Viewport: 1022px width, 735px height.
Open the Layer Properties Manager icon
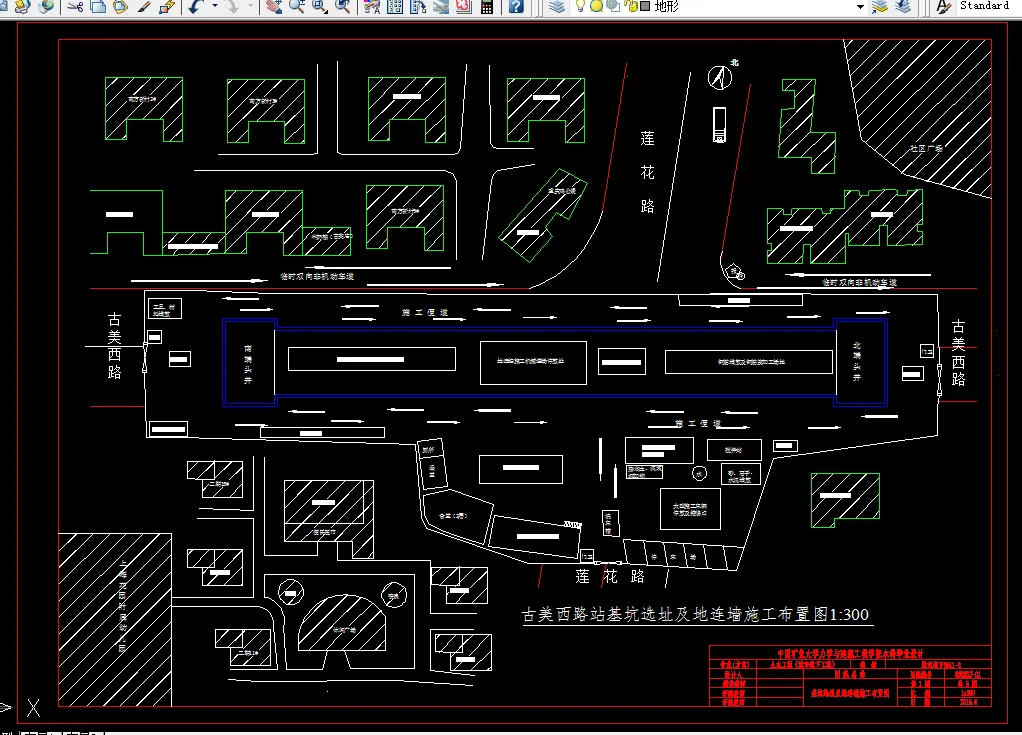[x=556, y=7]
